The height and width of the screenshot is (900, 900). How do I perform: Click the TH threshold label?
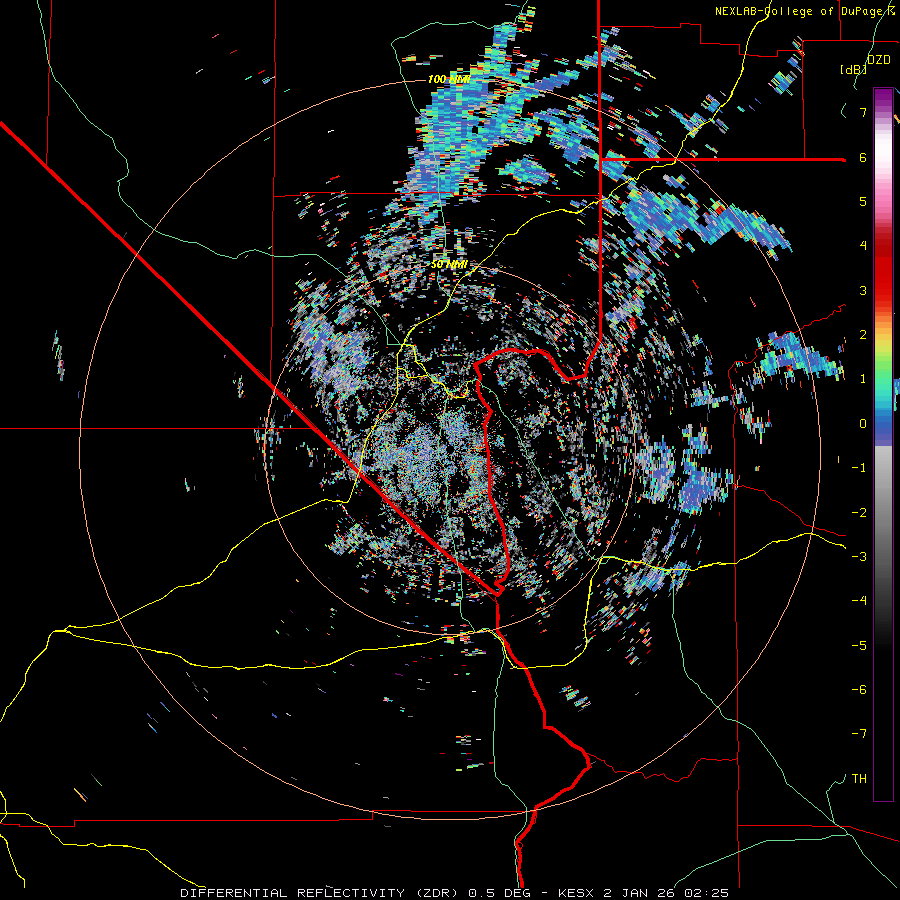click(x=859, y=779)
